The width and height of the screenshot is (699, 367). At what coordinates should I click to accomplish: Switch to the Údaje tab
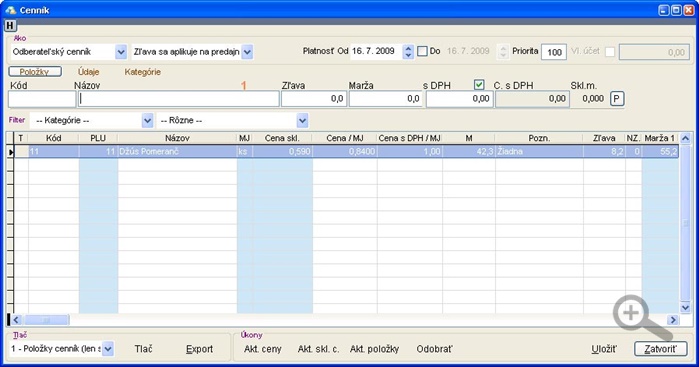tap(88, 72)
